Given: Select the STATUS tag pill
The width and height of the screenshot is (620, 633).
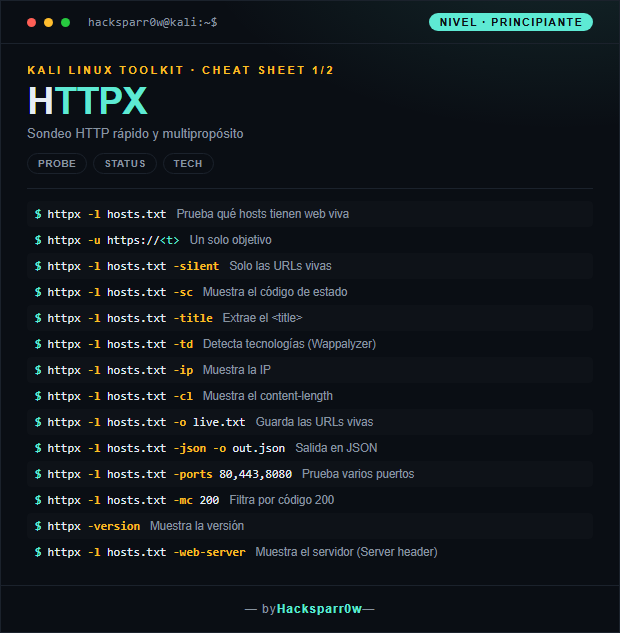Looking at the screenshot, I should (x=125, y=163).
